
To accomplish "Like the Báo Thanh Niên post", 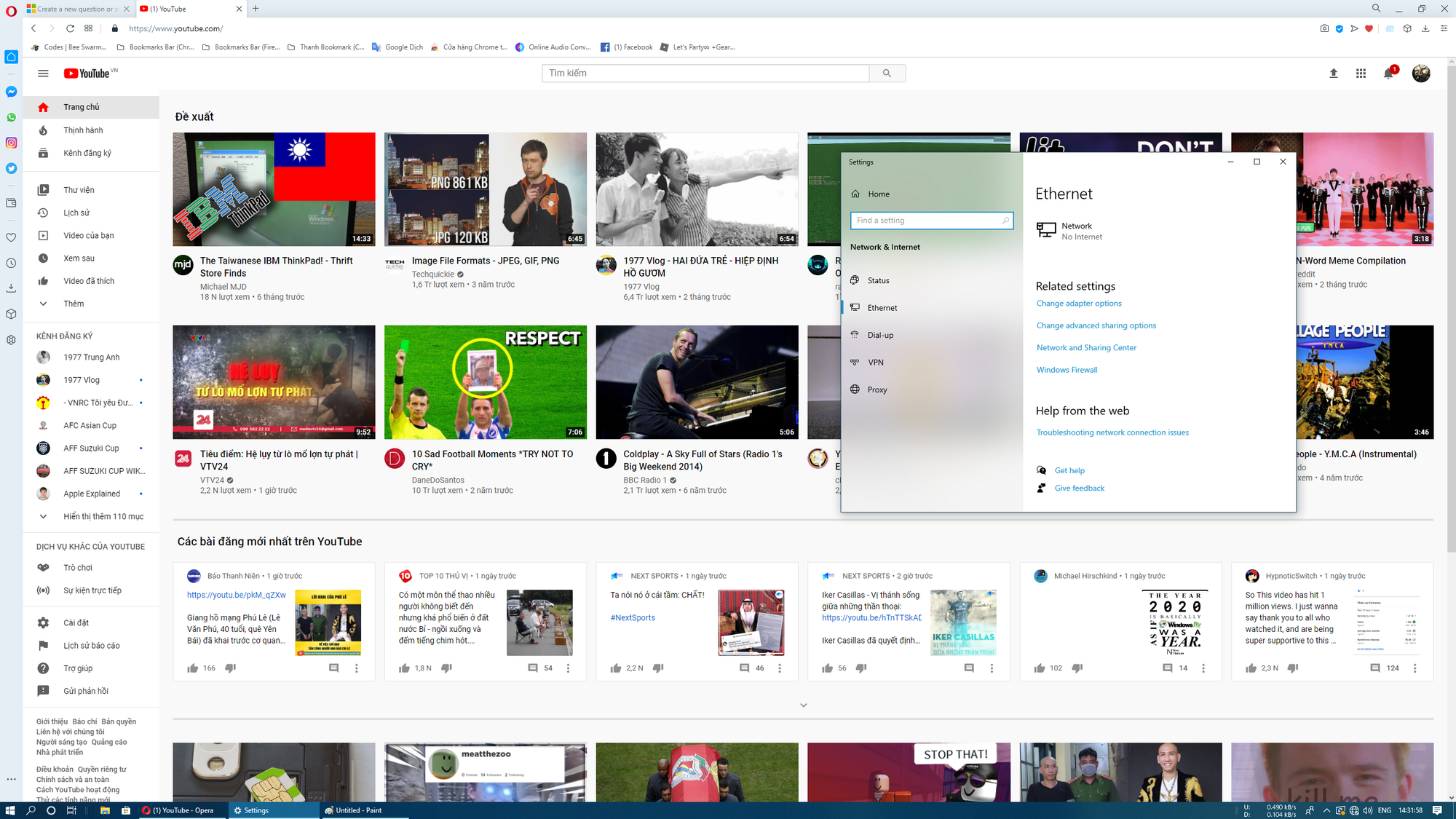I will (192, 668).
